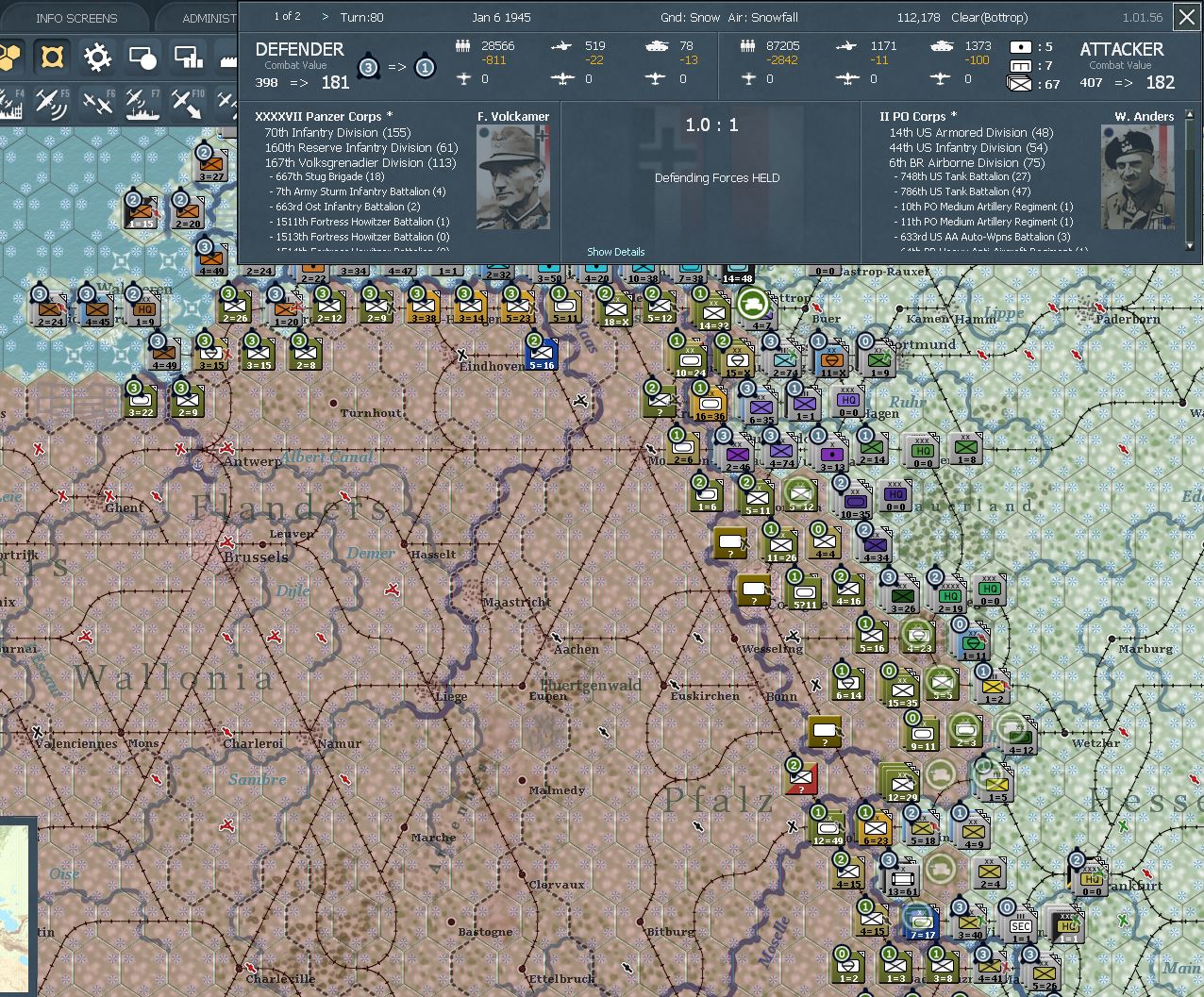This screenshot has height=997, width=1204.
Task: Open the ADMINIST tab
Action: 198,18
